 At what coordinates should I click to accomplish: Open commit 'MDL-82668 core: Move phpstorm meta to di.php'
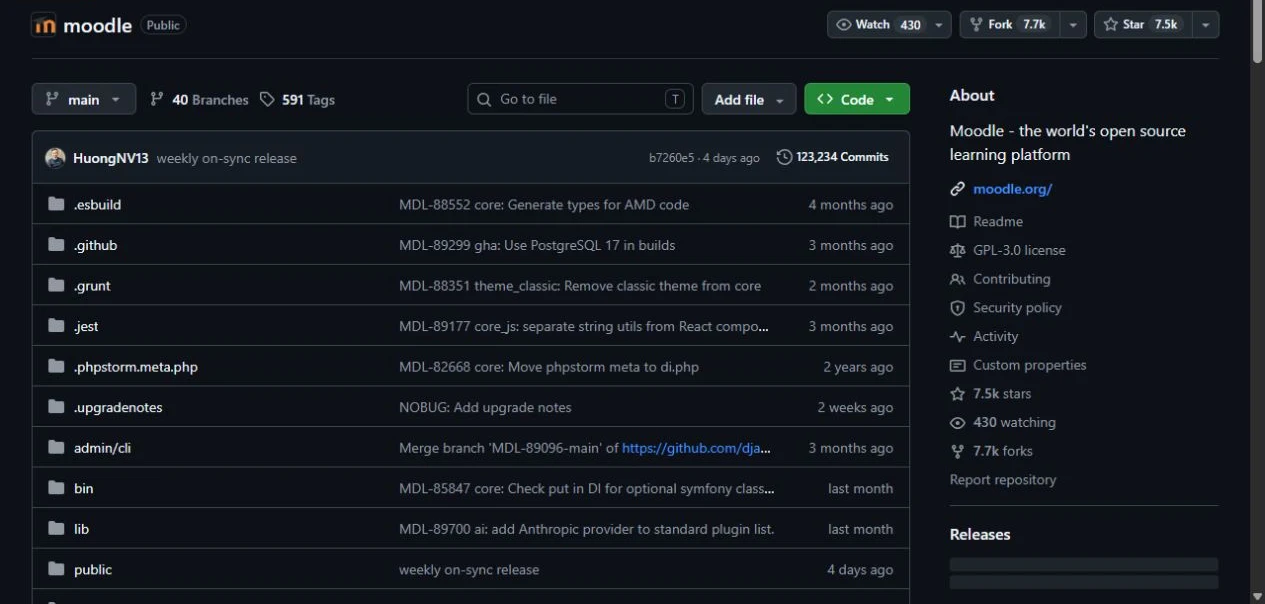[549, 367]
